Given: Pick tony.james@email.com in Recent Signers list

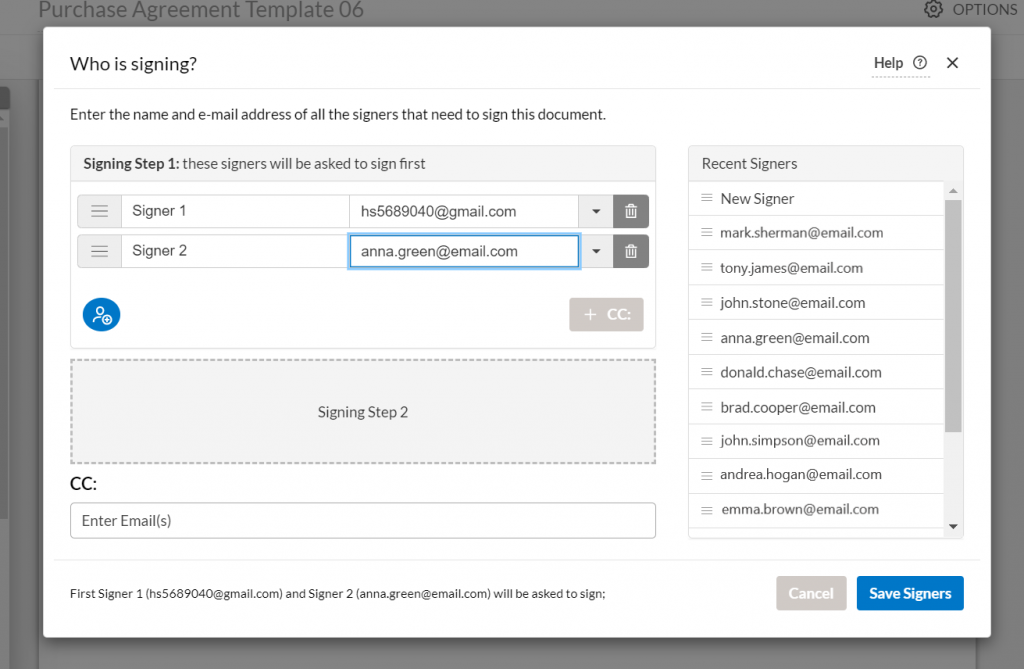Looking at the screenshot, I should 791,268.
